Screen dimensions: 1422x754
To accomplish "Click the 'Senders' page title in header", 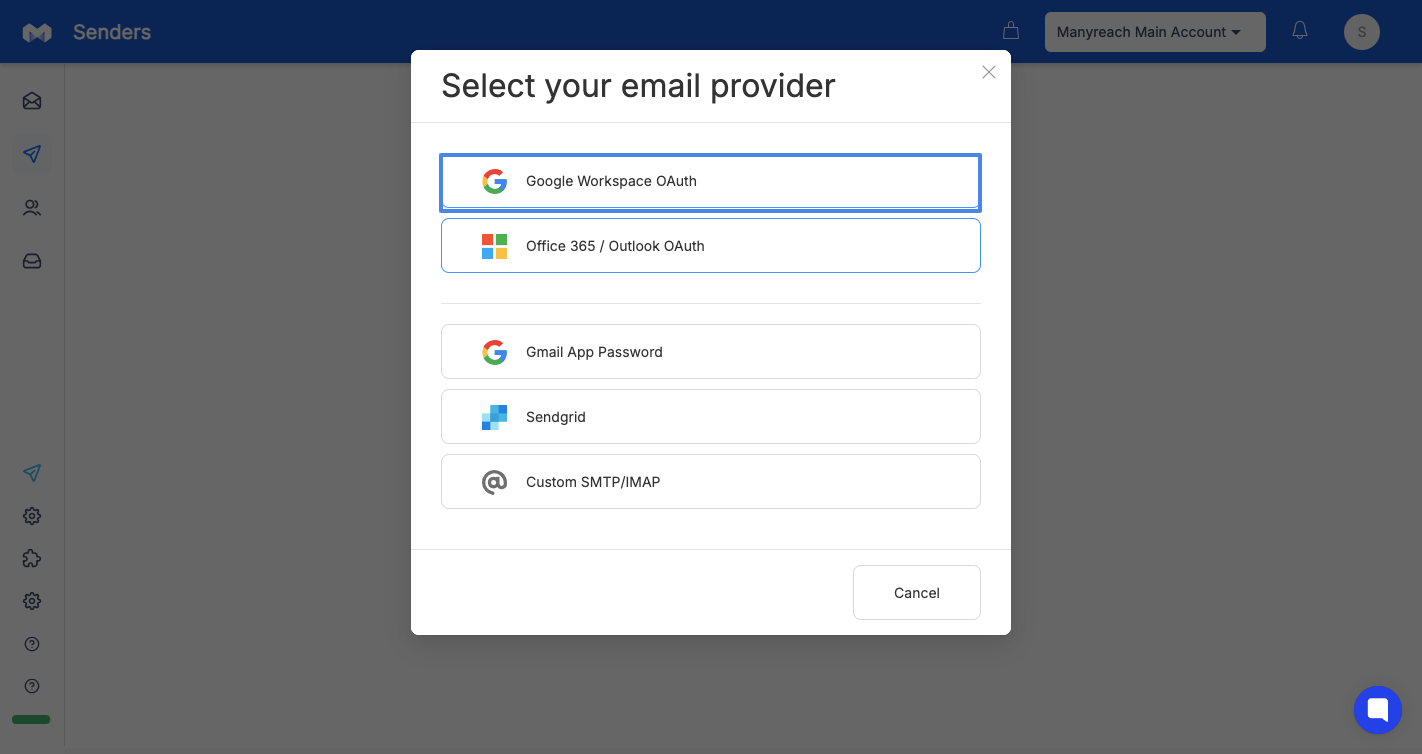I will tap(112, 32).
